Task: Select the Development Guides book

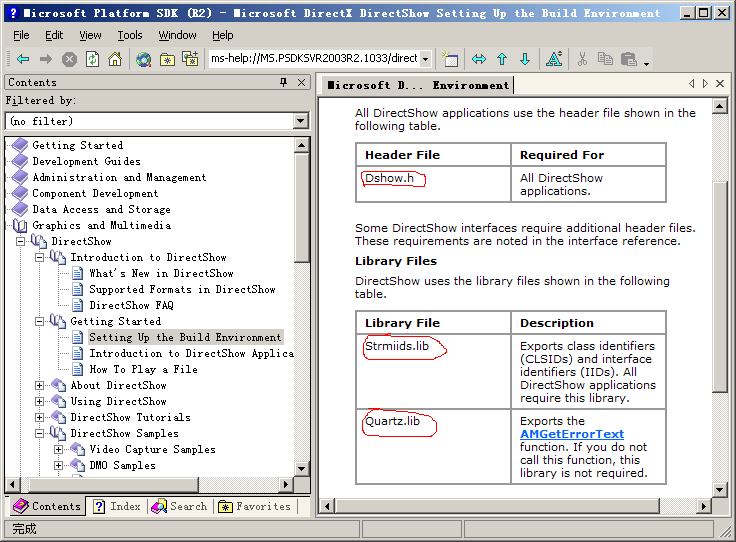Action: [x=87, y=162]
